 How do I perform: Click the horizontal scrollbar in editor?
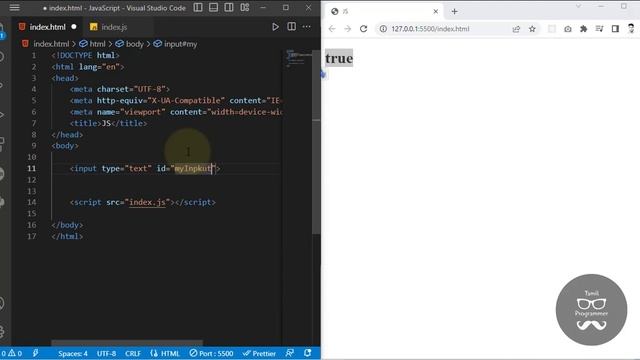click(127, 342)
